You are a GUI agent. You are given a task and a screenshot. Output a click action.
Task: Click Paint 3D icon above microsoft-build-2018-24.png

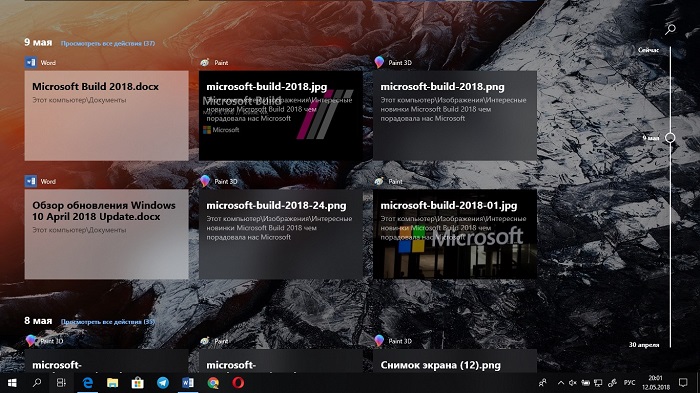tap(205, 181)
